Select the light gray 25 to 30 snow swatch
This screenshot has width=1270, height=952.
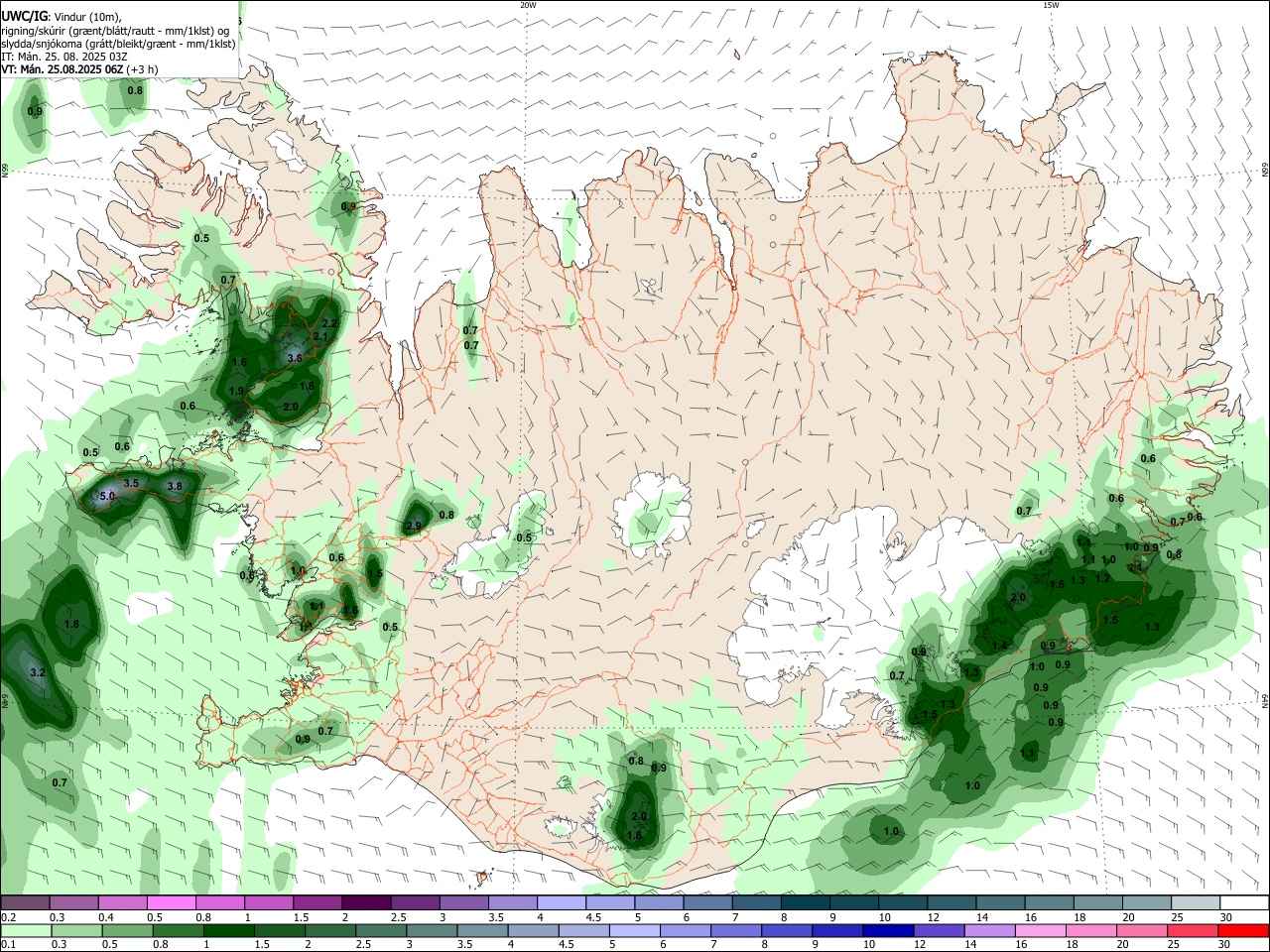[x=1195, y=902]
